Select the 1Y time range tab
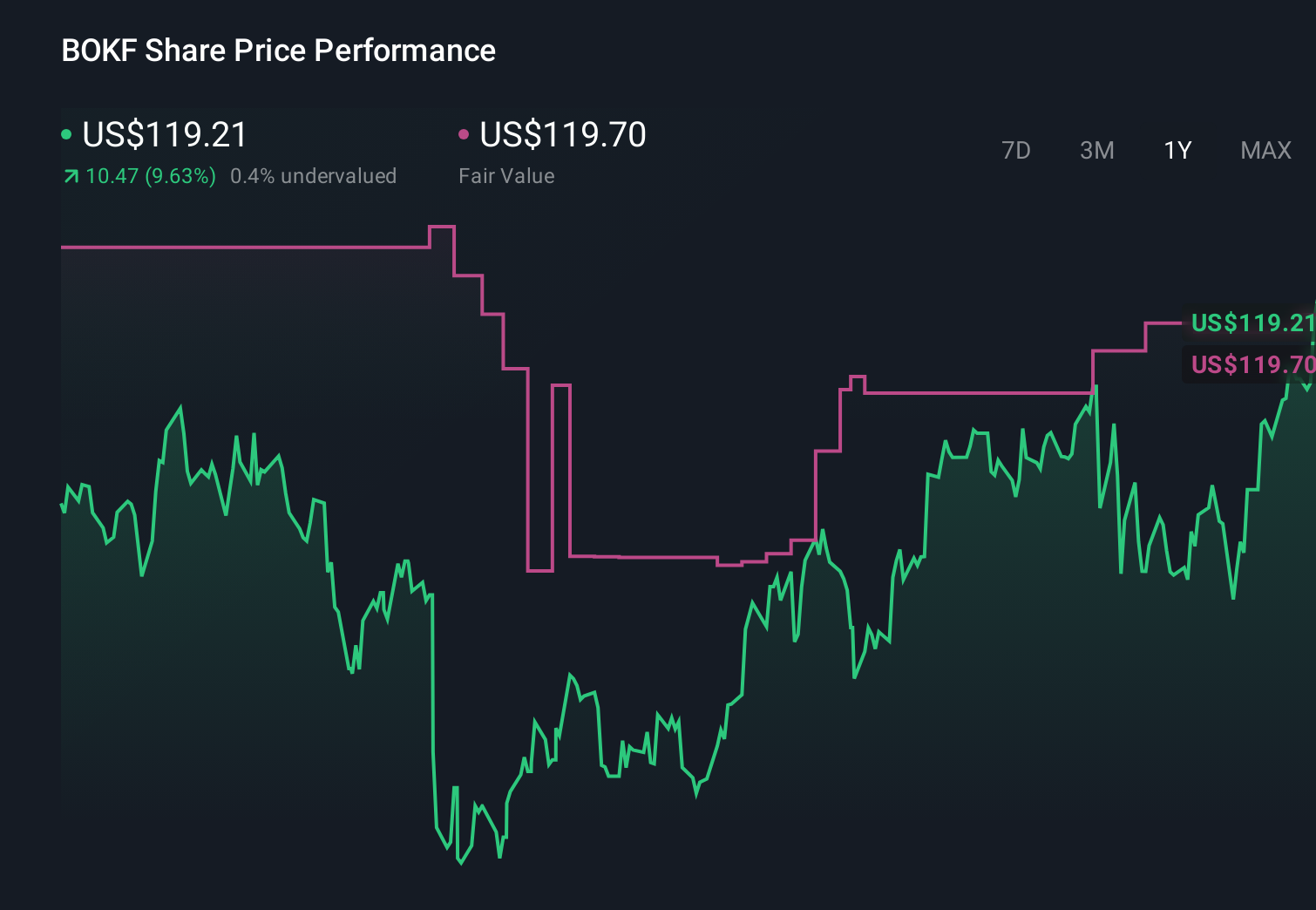 pyautogui.click(x=1177, y=150)
